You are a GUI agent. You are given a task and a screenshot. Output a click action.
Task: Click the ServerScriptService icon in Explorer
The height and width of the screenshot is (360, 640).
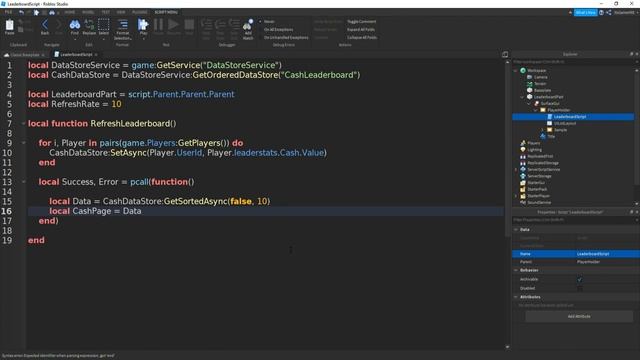click(x=523, y=169)
